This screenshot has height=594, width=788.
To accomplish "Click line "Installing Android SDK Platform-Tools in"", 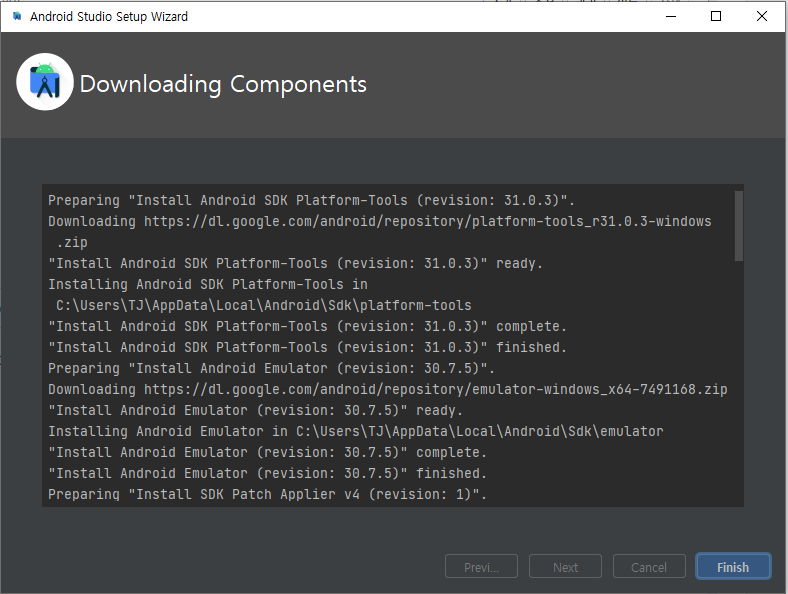I will (x=208, y=284).
